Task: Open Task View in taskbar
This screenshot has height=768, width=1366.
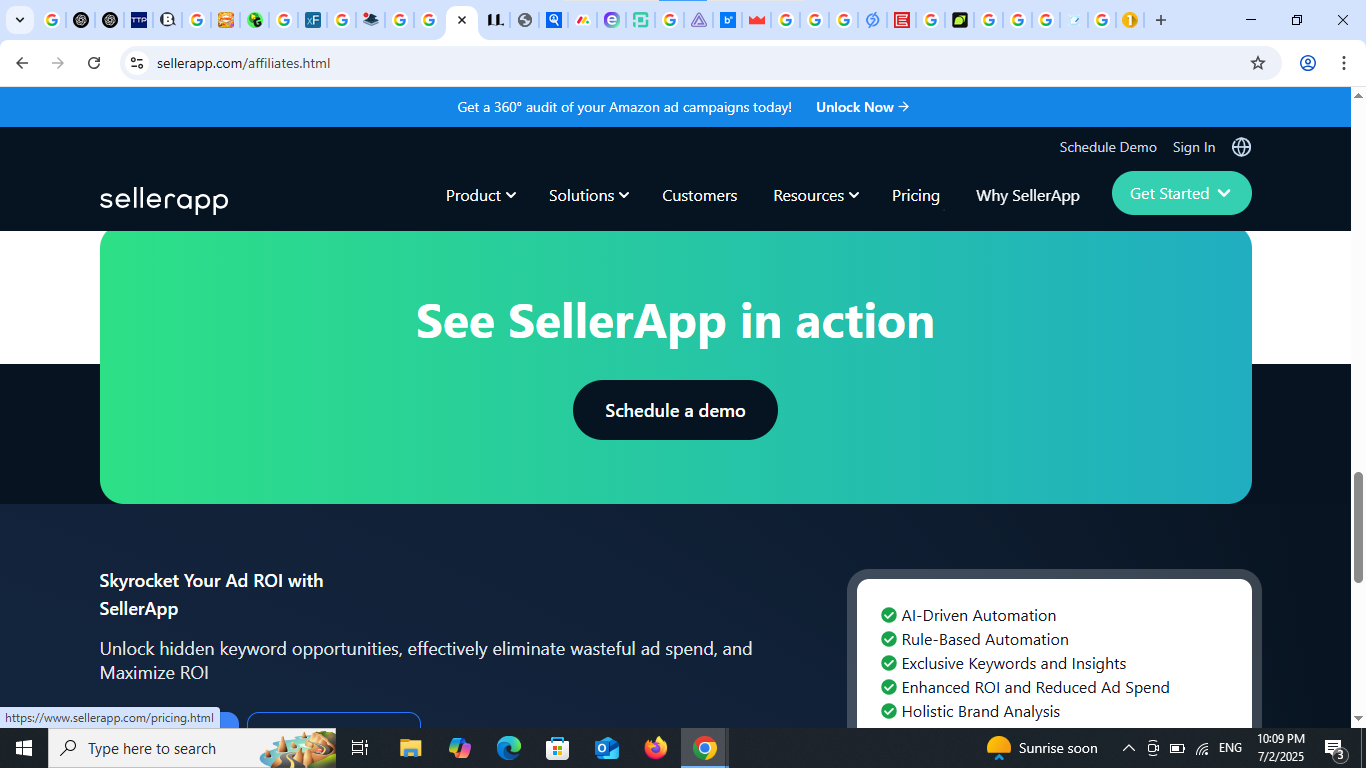Action: [360, 748]
